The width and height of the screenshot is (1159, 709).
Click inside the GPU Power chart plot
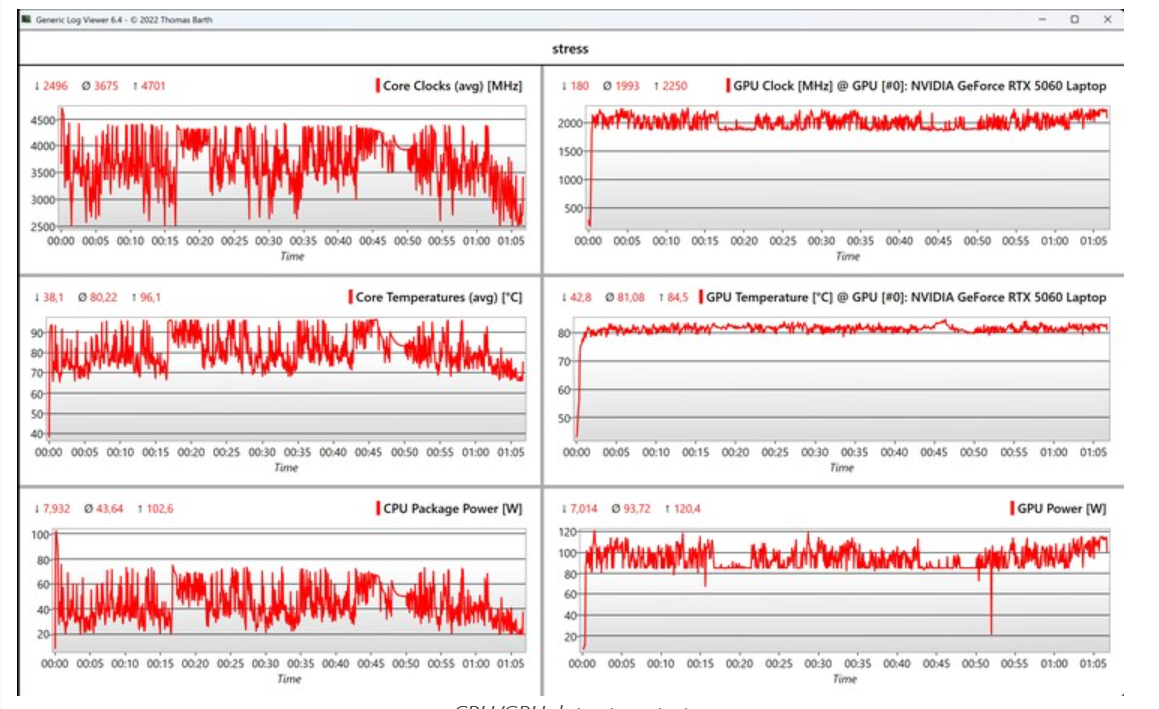(x=846, y=590)
